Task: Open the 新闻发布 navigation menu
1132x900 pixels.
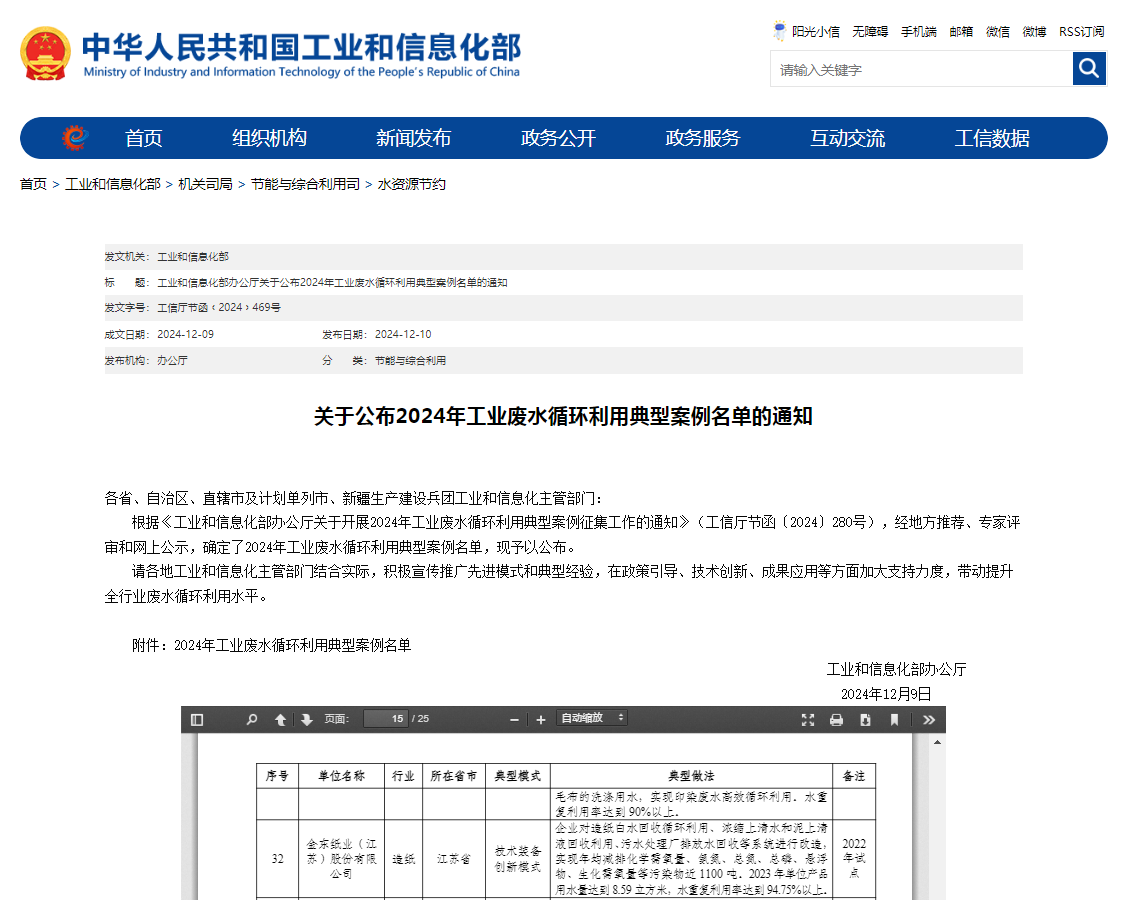Action: pos(414,138)
